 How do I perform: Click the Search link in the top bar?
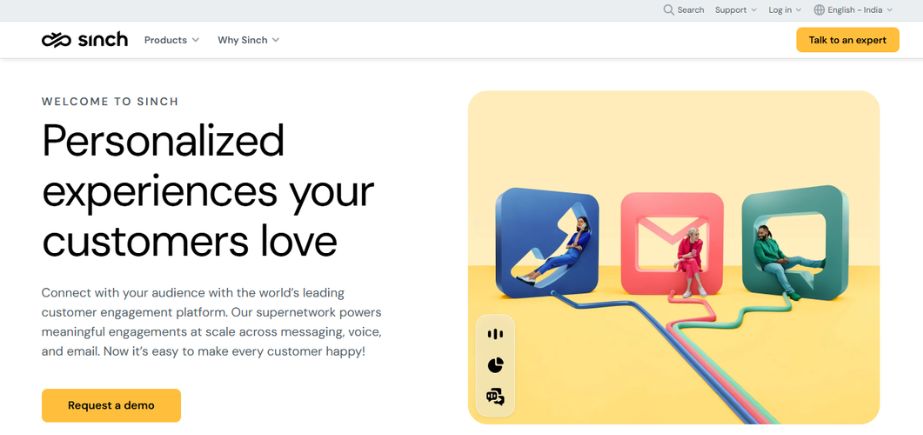coord(683,10)
